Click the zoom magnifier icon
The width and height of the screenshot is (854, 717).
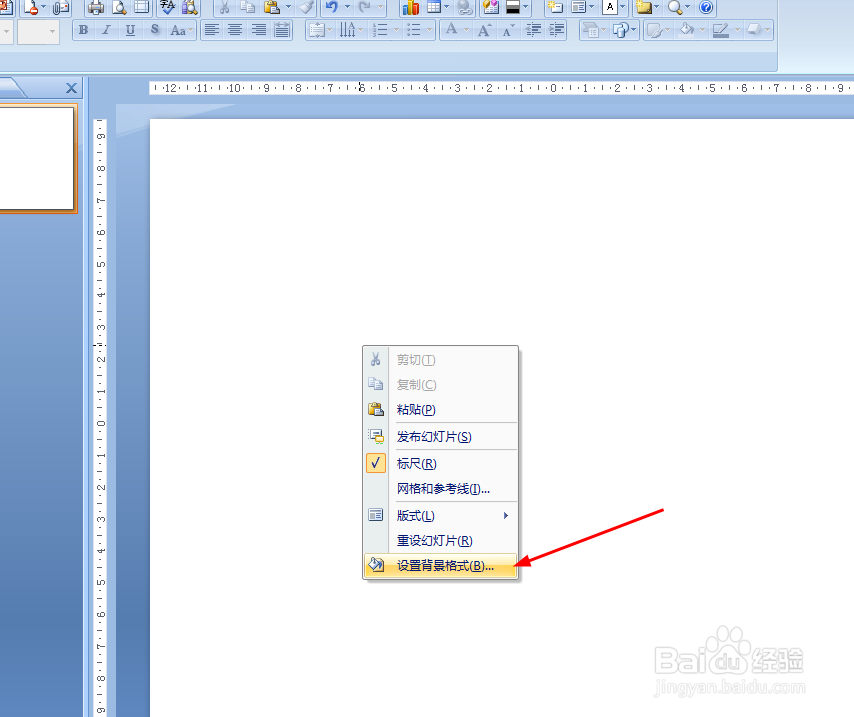point(675,7)
